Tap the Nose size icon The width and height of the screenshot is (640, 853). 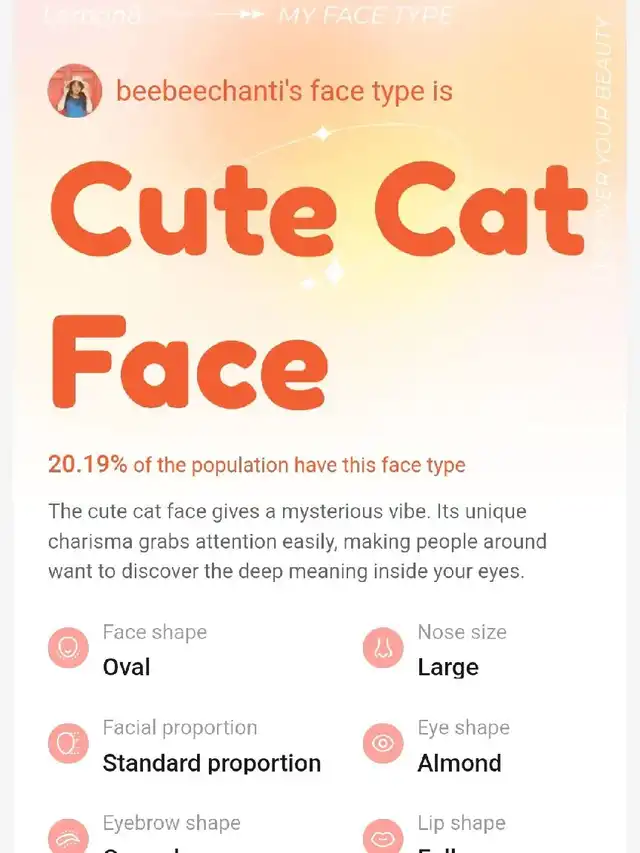(383, 649)
